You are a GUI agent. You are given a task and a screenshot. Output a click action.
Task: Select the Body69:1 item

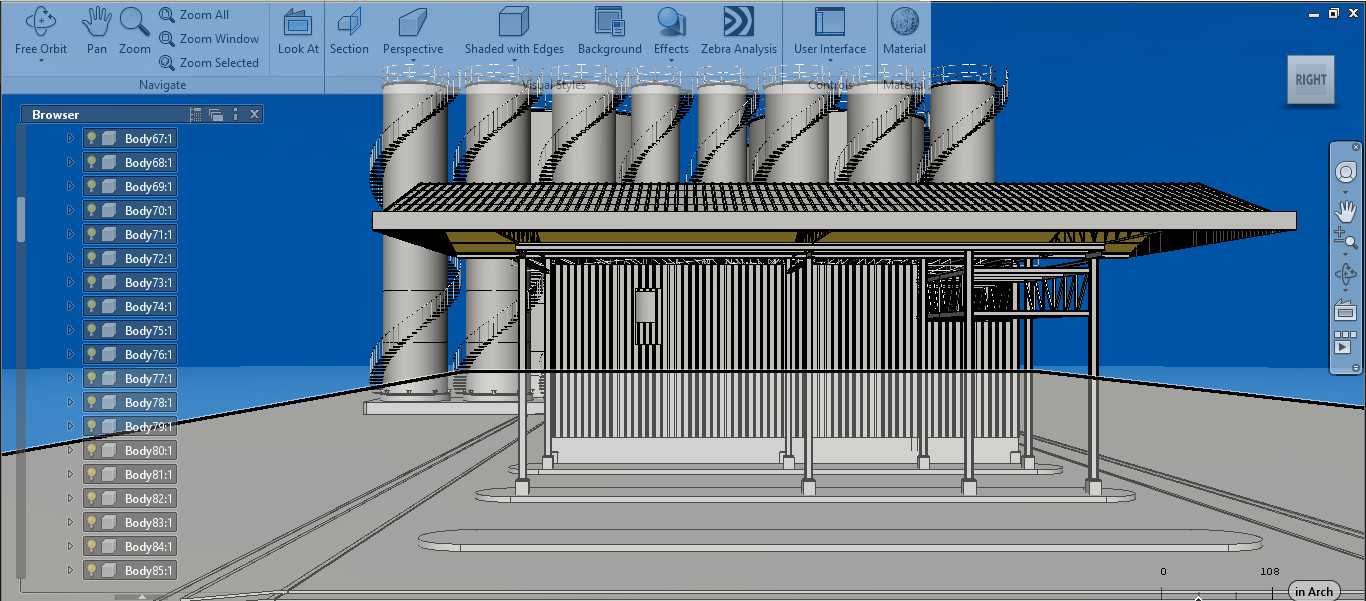point(130,186)
